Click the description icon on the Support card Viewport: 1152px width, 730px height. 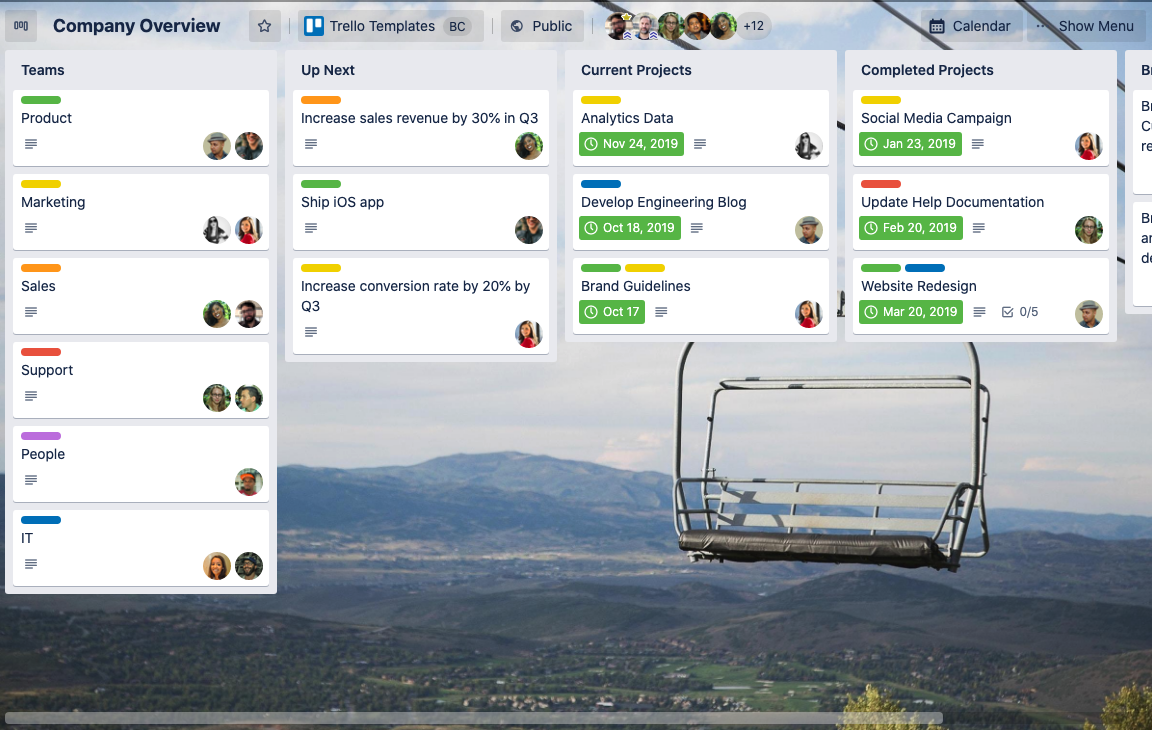pos(30,396)
